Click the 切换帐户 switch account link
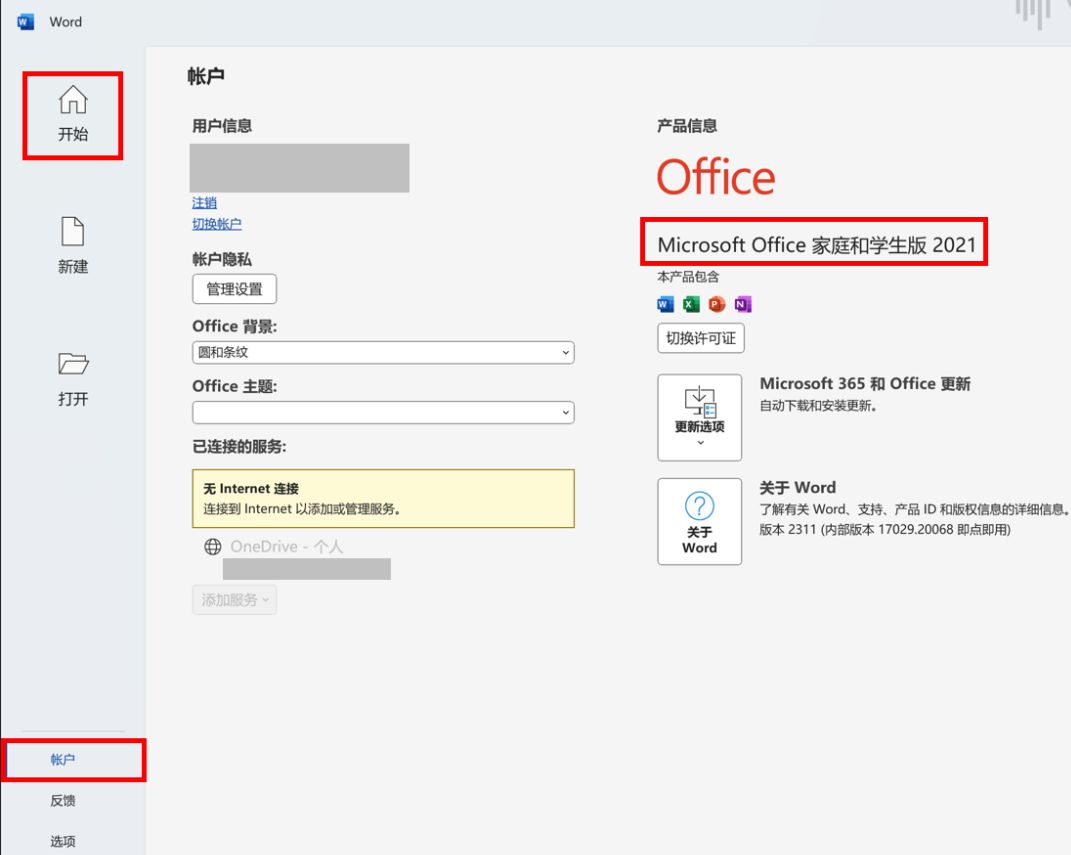 click(x=217, y=224)
